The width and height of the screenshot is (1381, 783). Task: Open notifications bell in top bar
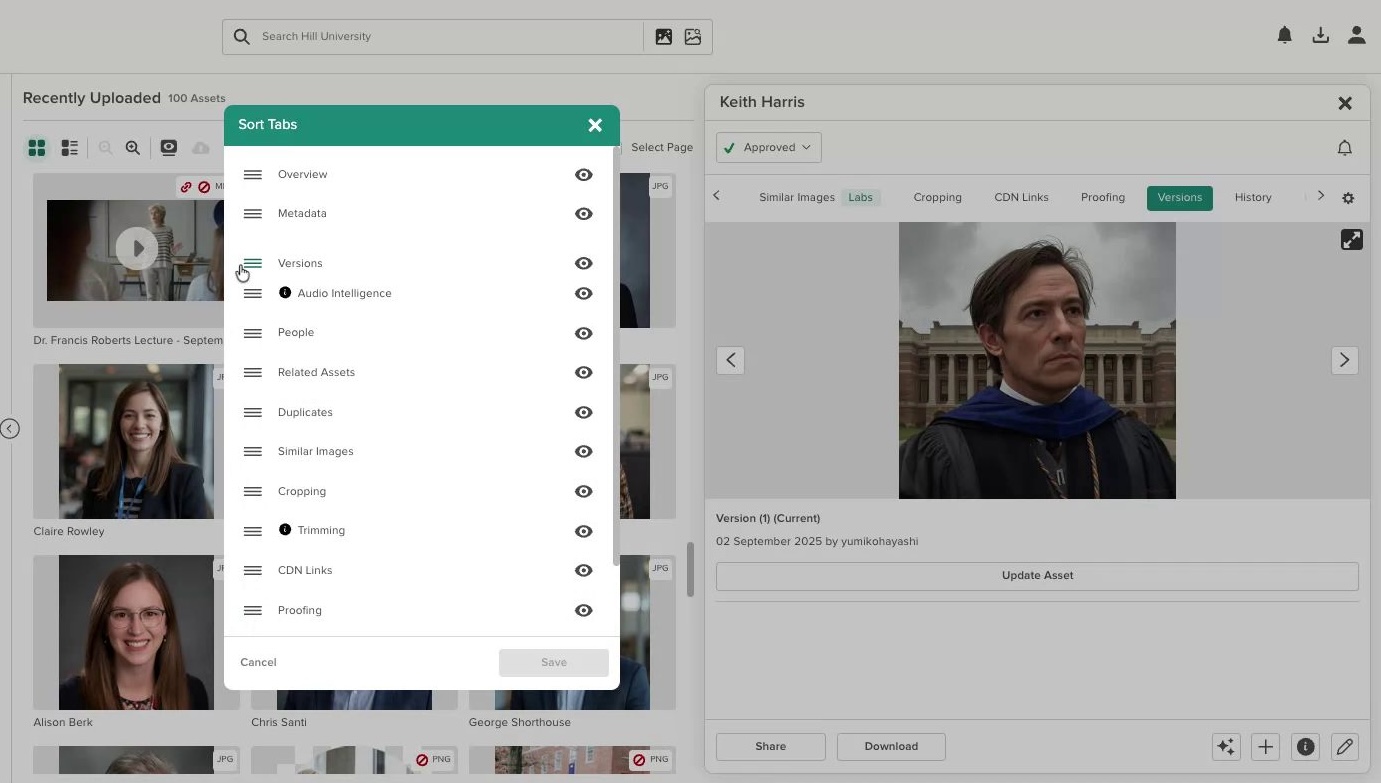pyautogui.click(x=1285, y=36)
